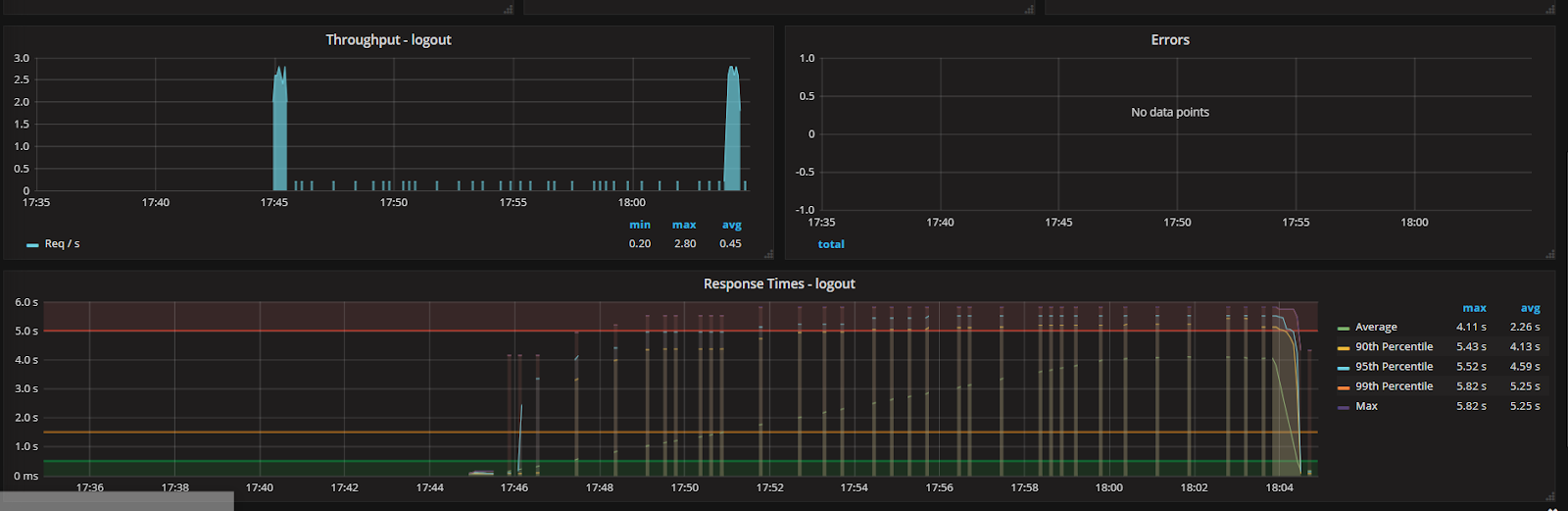Sort Throughput legend by min column
The height and width of the screenshot is (511, 1568).
coord(640,225)
